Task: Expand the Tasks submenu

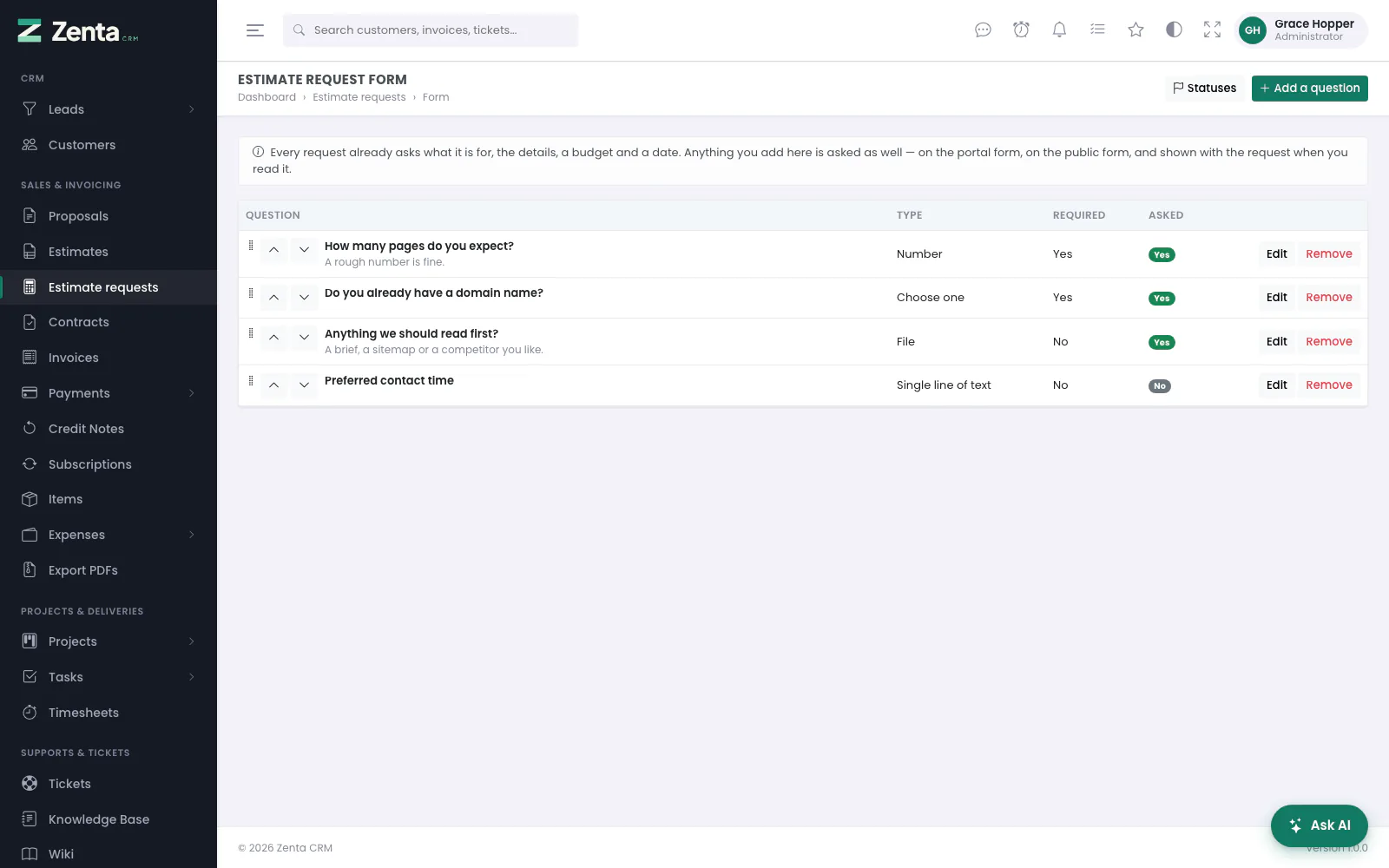Action: 192,677
